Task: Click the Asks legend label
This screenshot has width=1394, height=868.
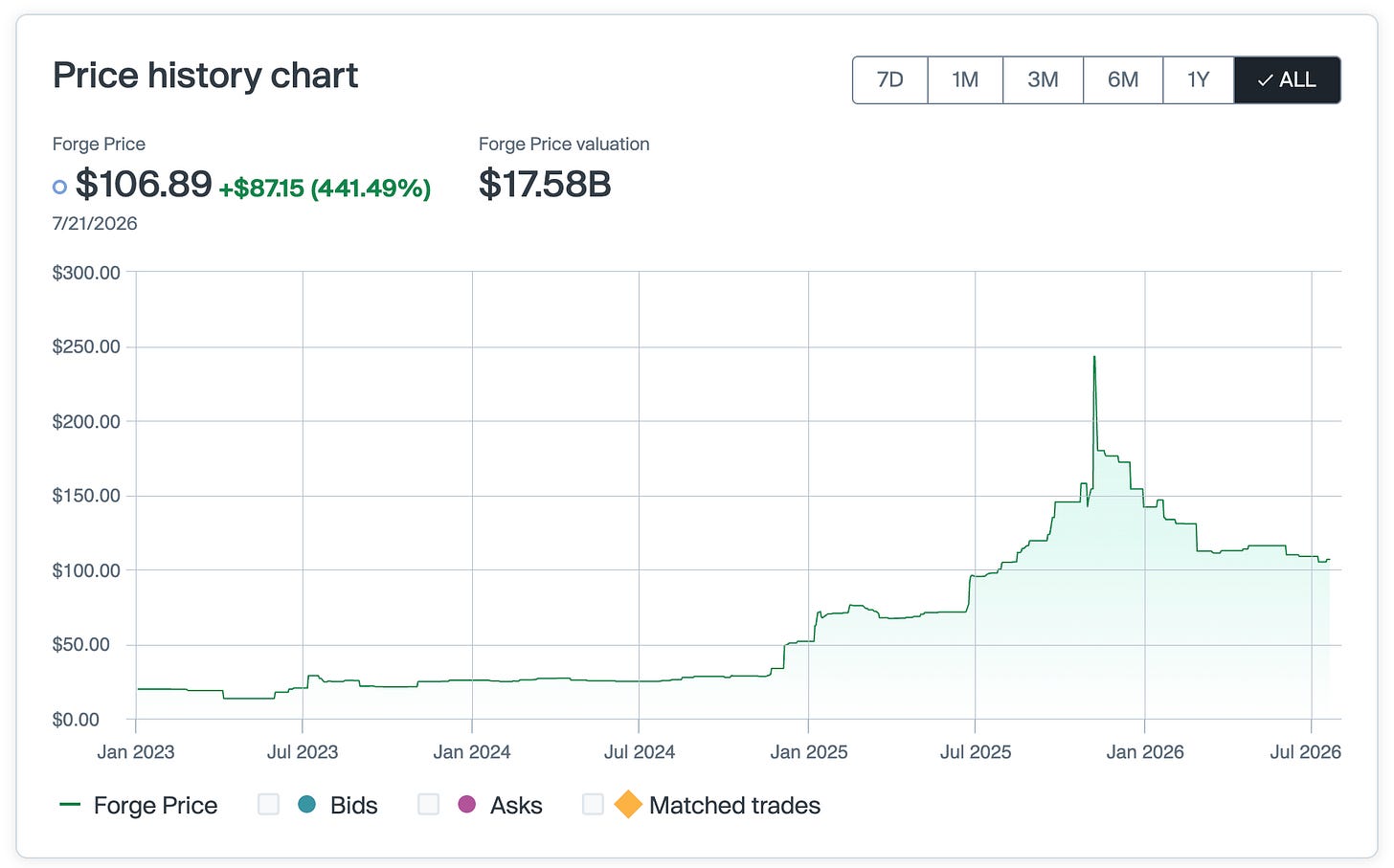Action: tap(516, 806)
